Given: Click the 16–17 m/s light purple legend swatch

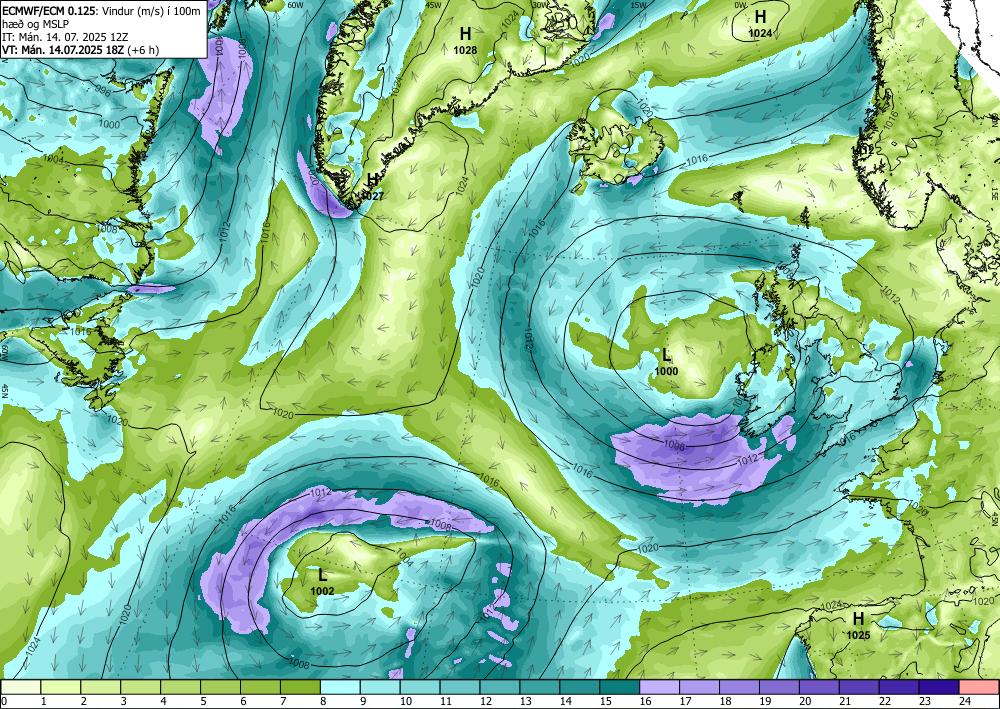Looking at the screenshot, I should coord(658,687).
